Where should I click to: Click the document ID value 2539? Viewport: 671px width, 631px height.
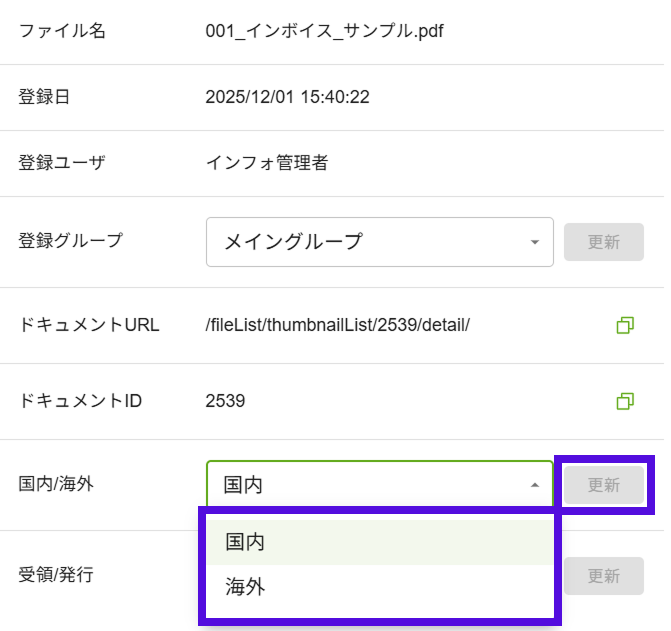(225, 401)
